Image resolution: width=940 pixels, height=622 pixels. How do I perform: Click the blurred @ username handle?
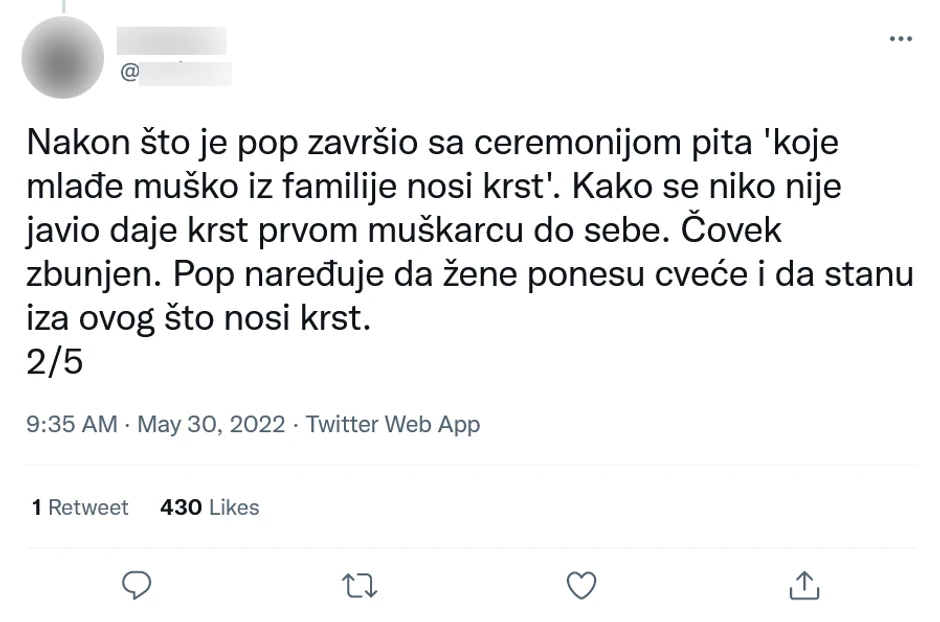click(176, 73)
